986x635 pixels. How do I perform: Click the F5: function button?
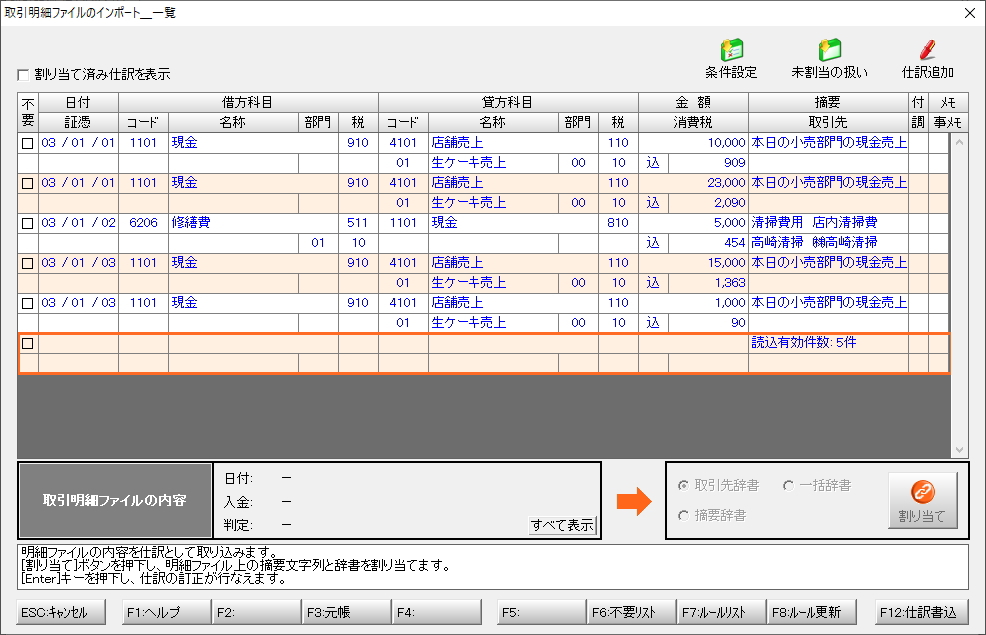tap(541, 612)
